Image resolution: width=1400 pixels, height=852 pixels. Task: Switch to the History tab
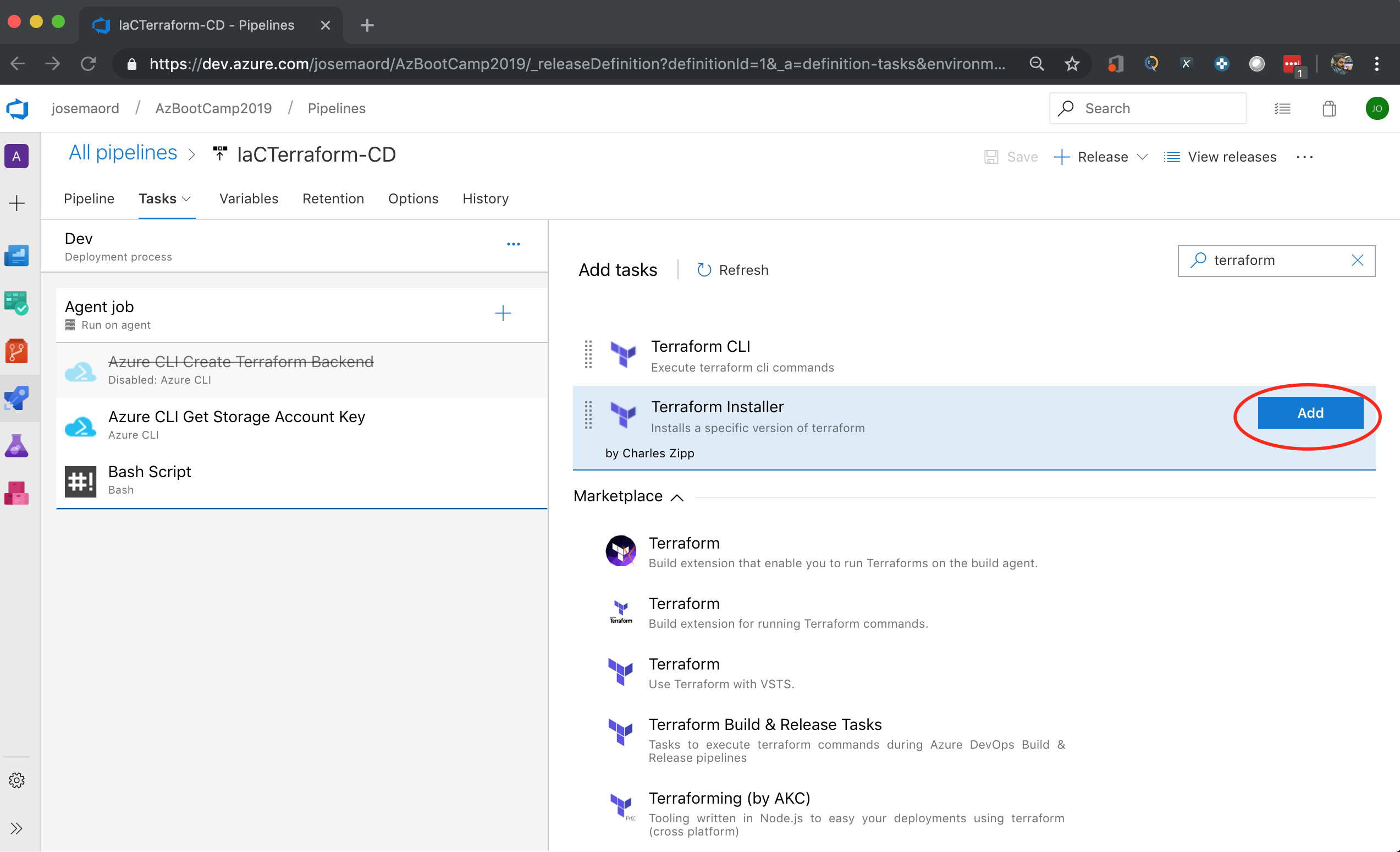[485, 199]
